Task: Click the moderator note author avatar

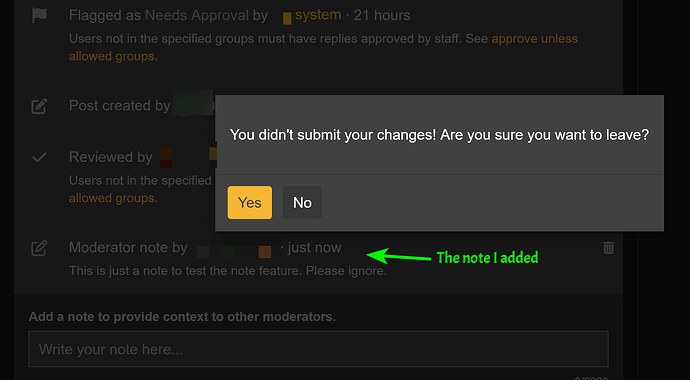Action: (x=265, y=252)
